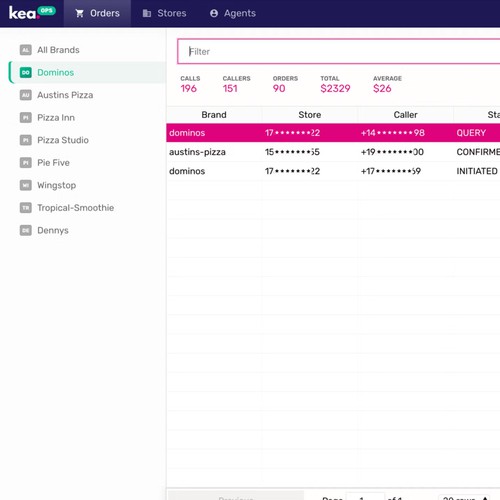Open the Orders tab
Viewport: 500px width, 500px height.
(x=97, y=13)
